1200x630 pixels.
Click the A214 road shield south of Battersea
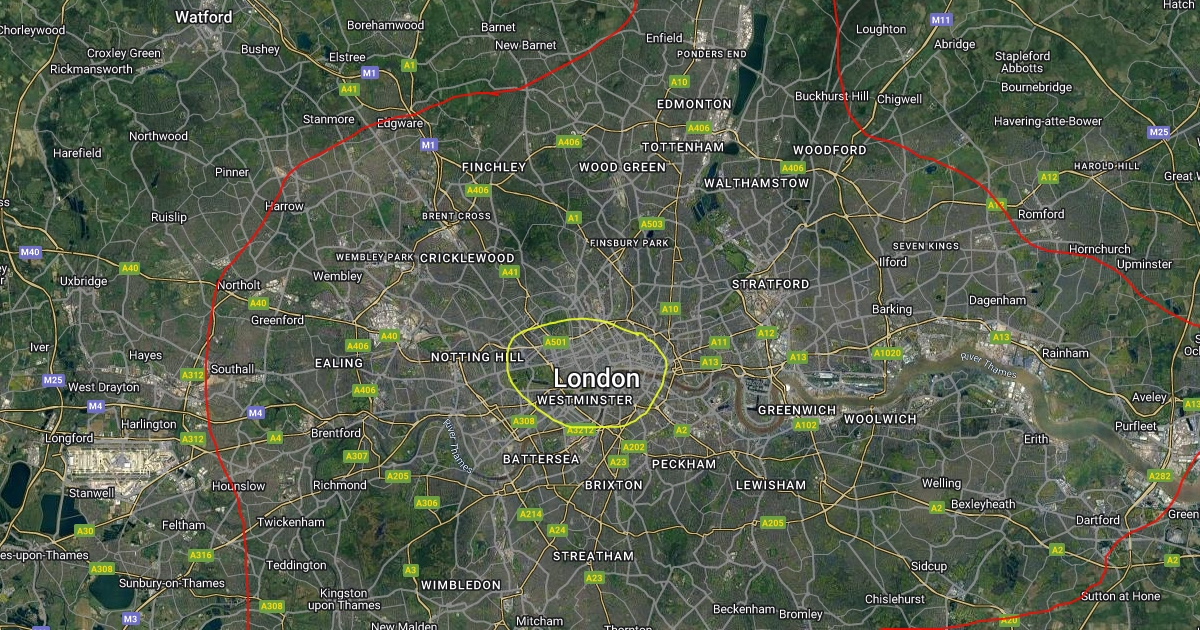[x=530, y=514]
